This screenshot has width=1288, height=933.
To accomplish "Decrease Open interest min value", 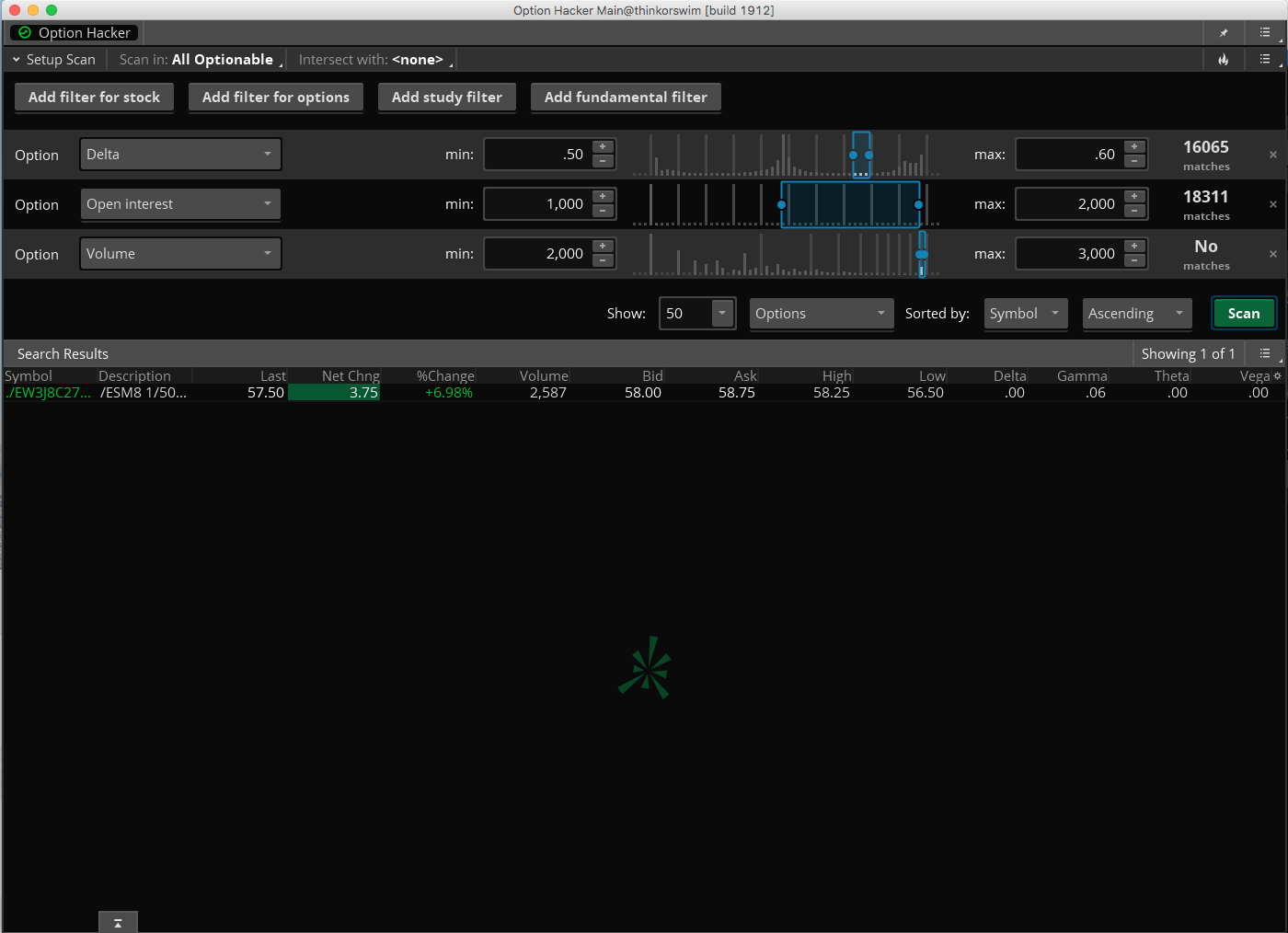I will point(603,211).
